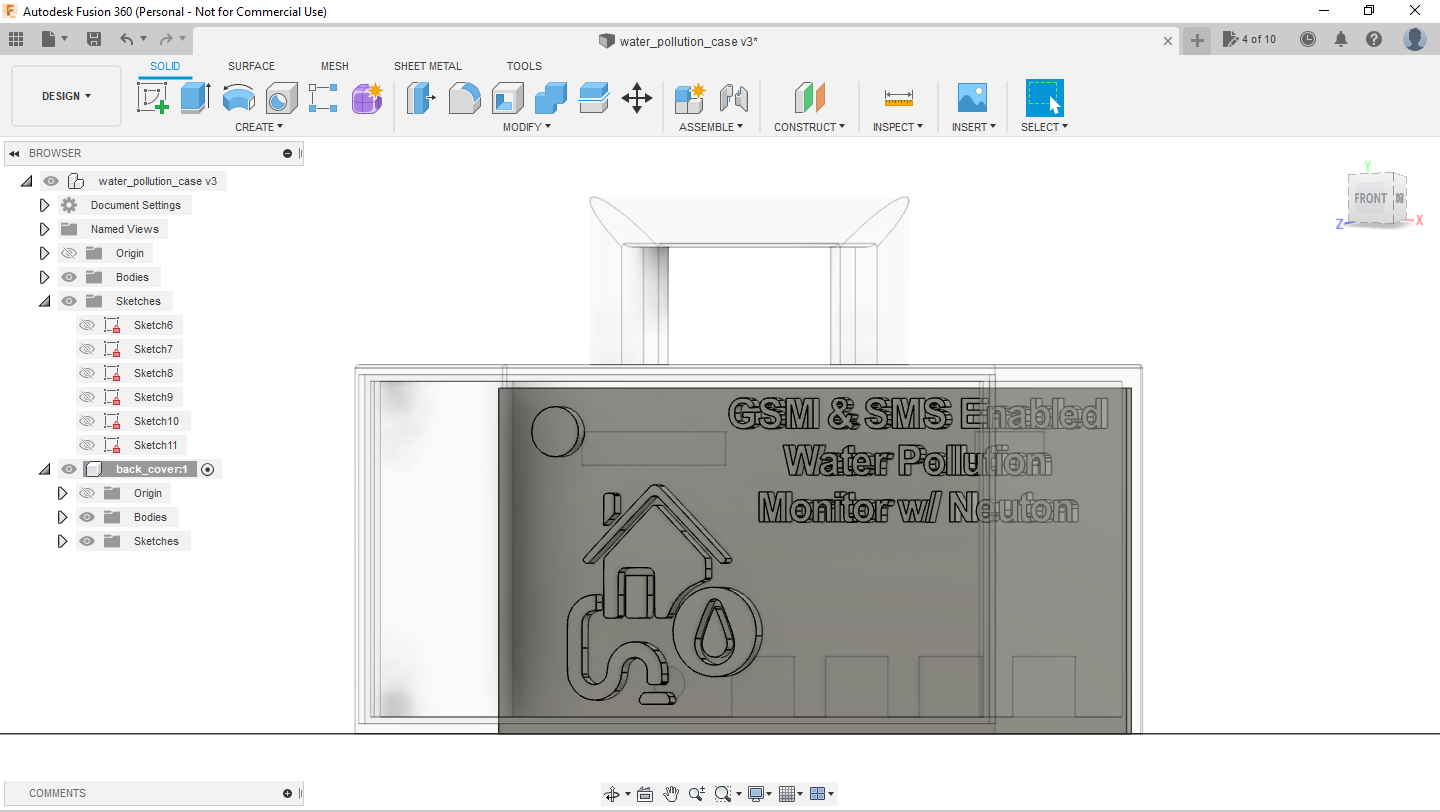Click the Redo arrow
This screenshot has height=812, width=1440.
pyautogui.click(x=166, y=39)
